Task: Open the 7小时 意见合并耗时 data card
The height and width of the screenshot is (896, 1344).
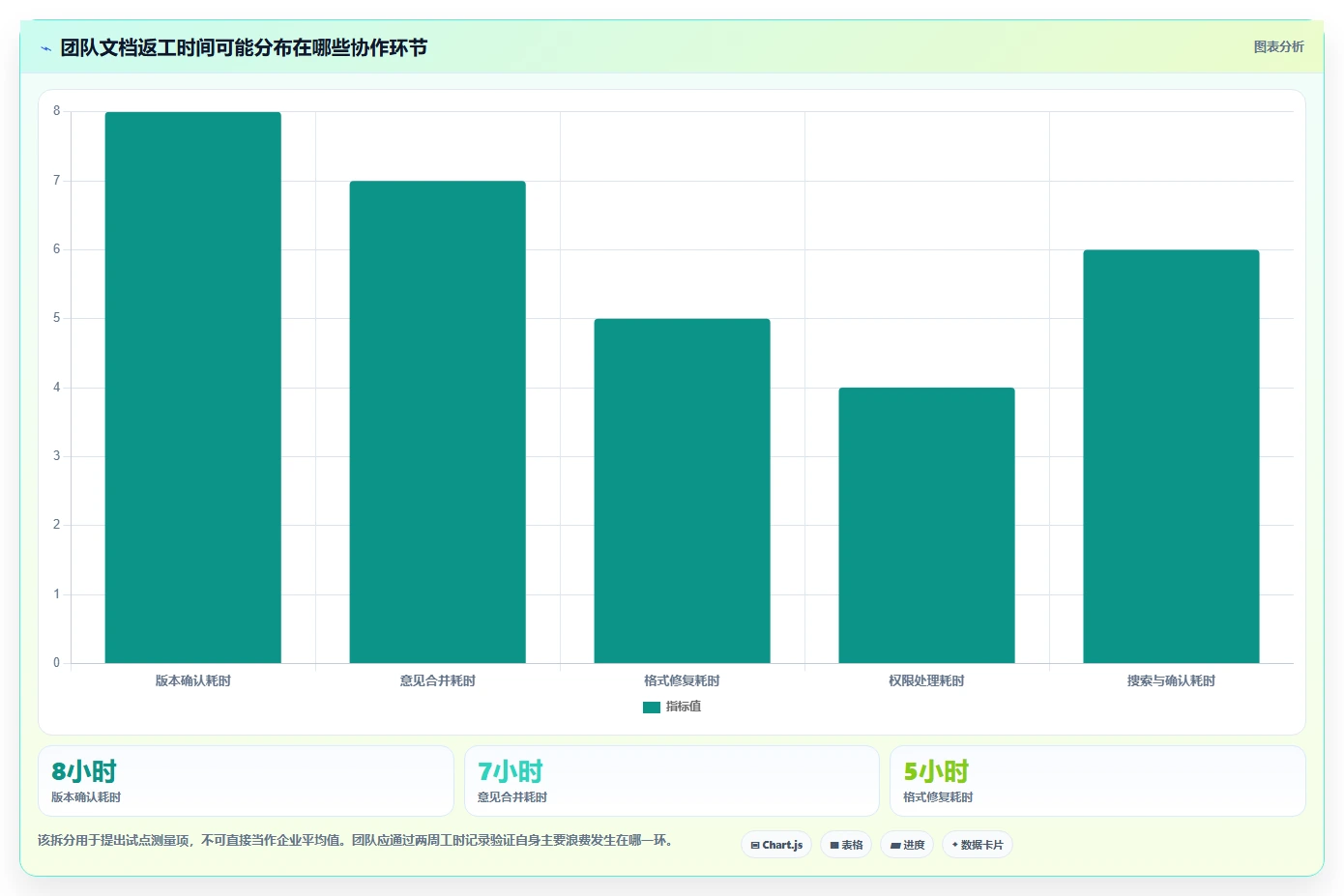Action: [x=672, y=781]
